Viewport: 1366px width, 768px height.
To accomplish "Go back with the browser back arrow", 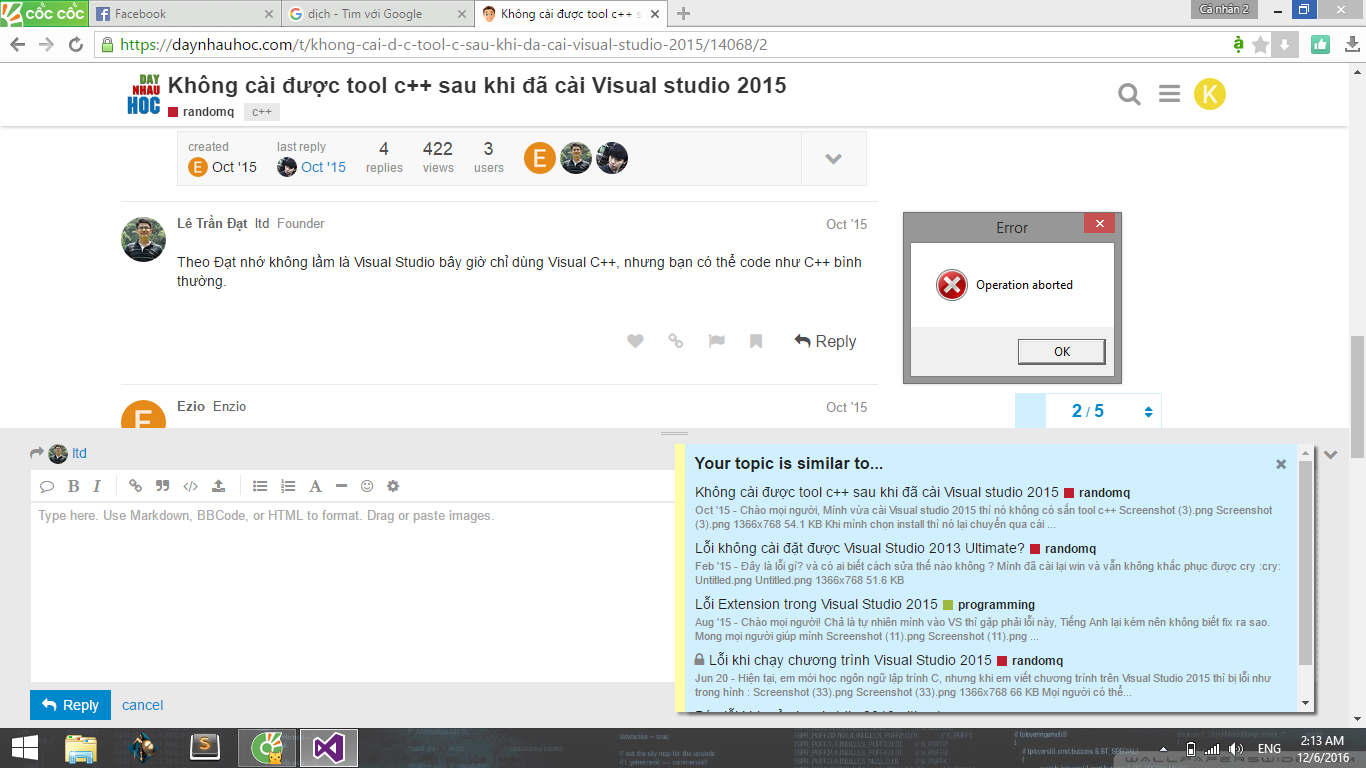I will point(17,45).
